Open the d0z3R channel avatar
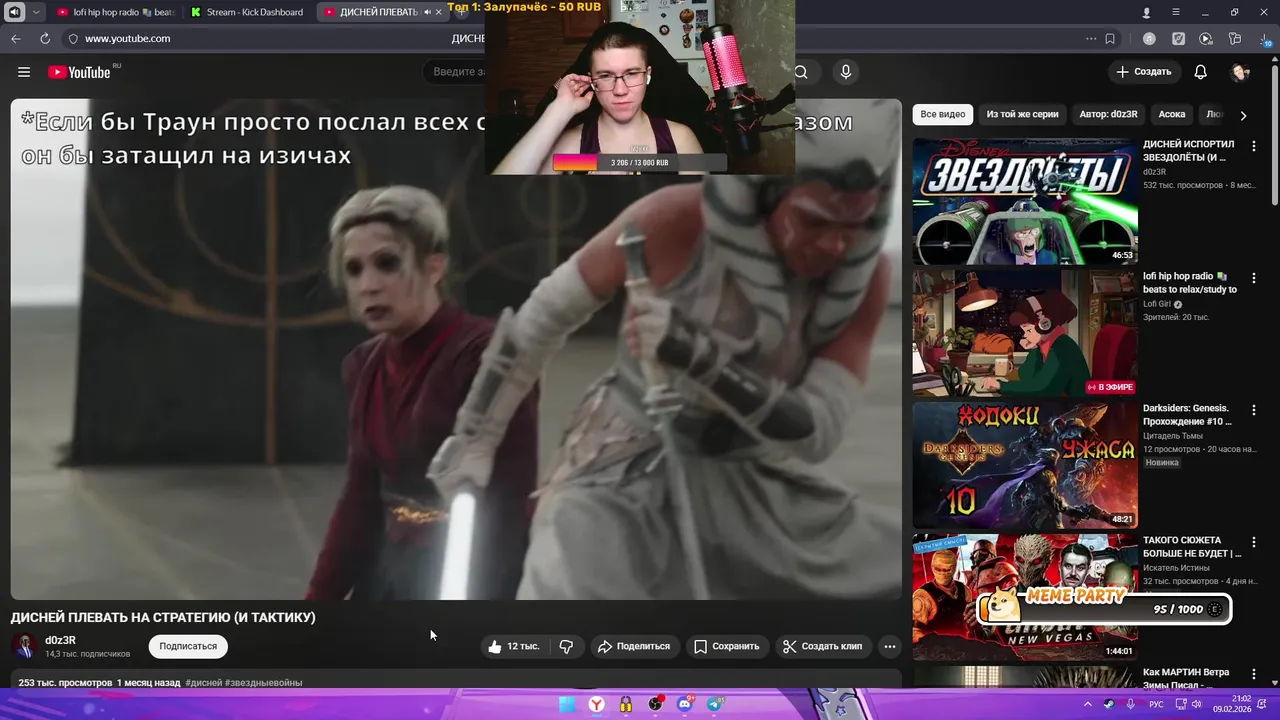The width and height of the screenshot is (1280, 720). 25,646
